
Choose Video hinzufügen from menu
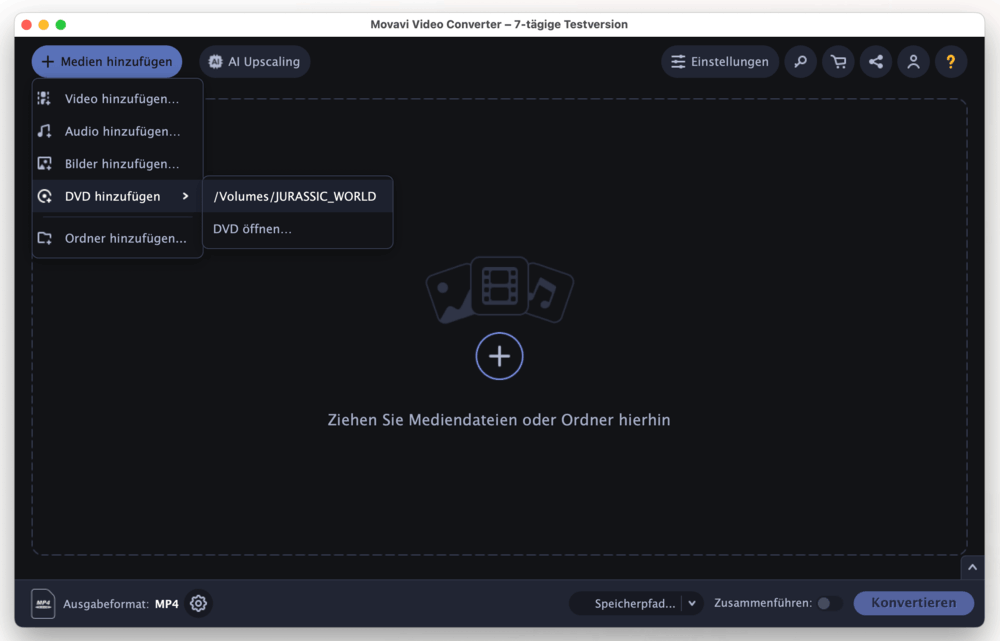point(117,98)
